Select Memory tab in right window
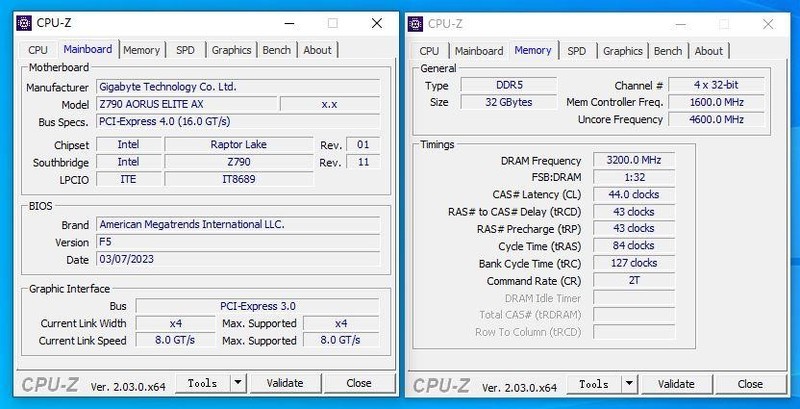800x409 pixels. point(533,50)
